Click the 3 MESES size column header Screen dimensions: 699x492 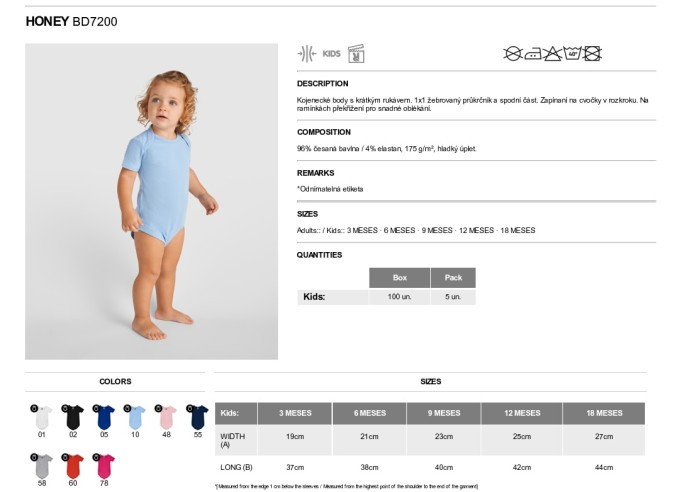(x=295, y=413)
